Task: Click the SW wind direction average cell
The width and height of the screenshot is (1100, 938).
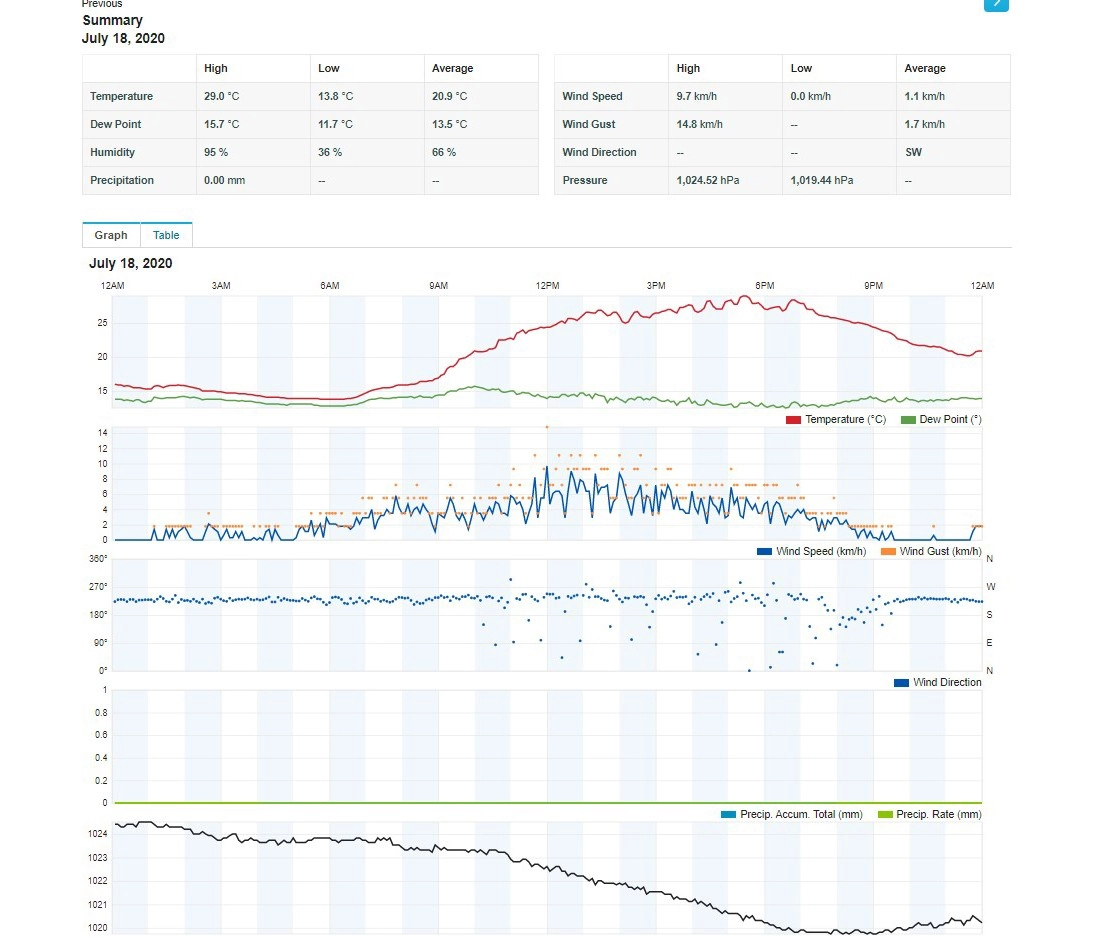Action: (913, 153)
